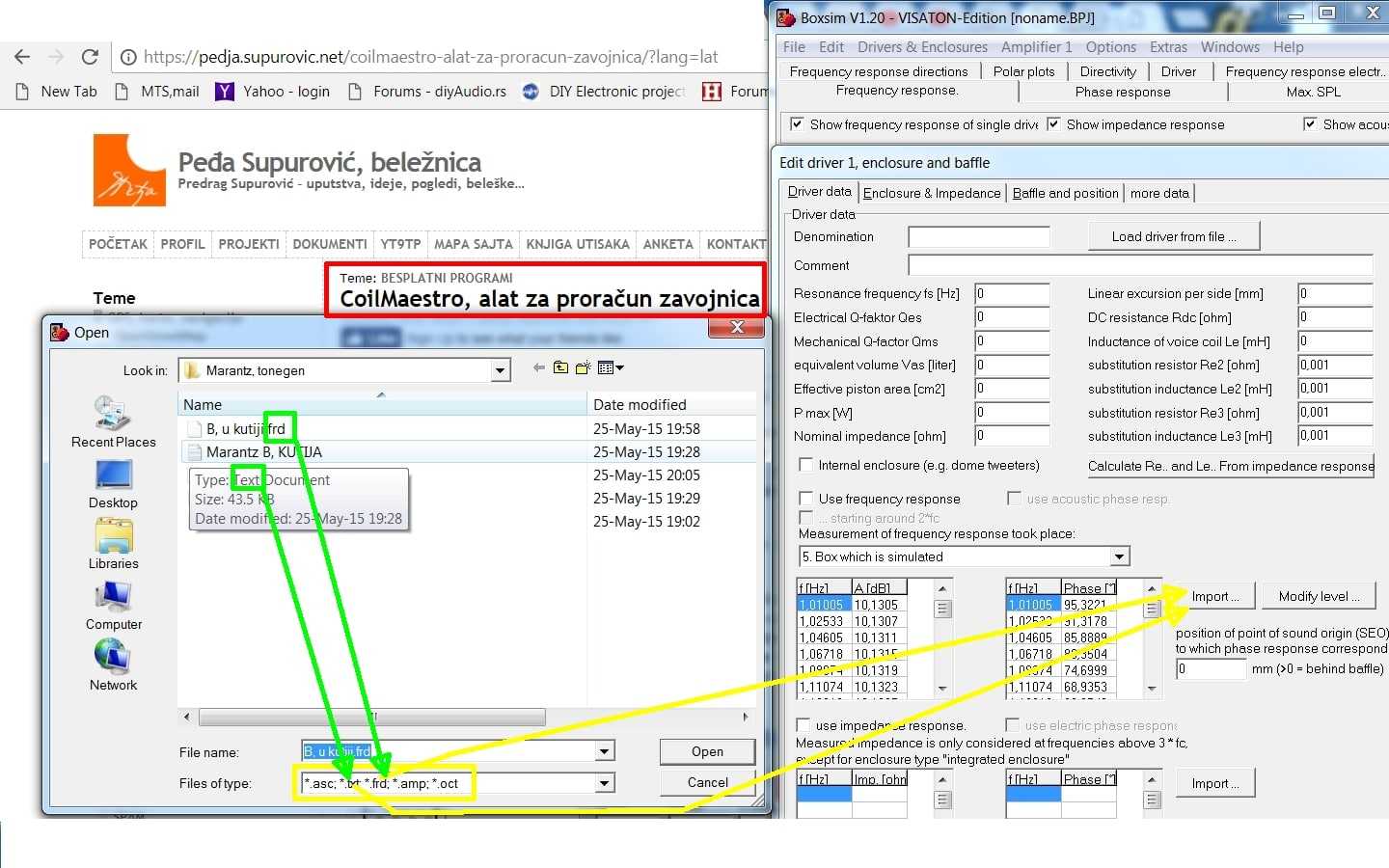Enable 'use impedance response' checkbox
Image resolution: width=1389 pixels, height=868 pixels.
click(x=803, y=725)
